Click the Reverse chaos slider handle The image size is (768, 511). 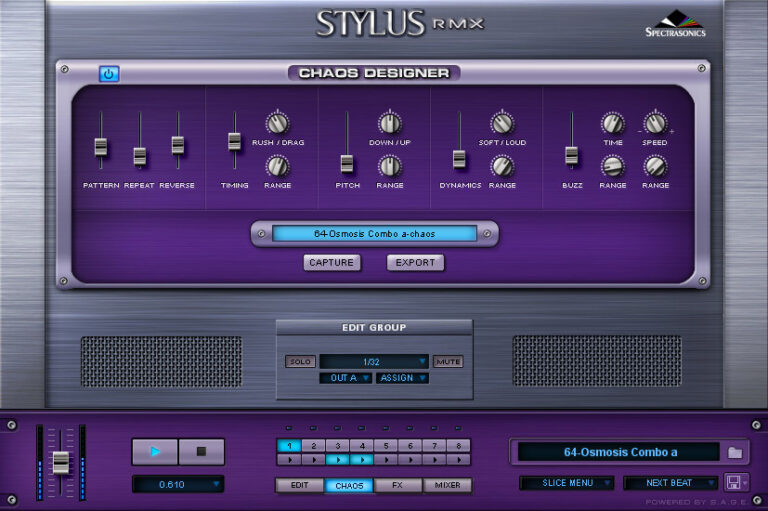tap(178, 146)
